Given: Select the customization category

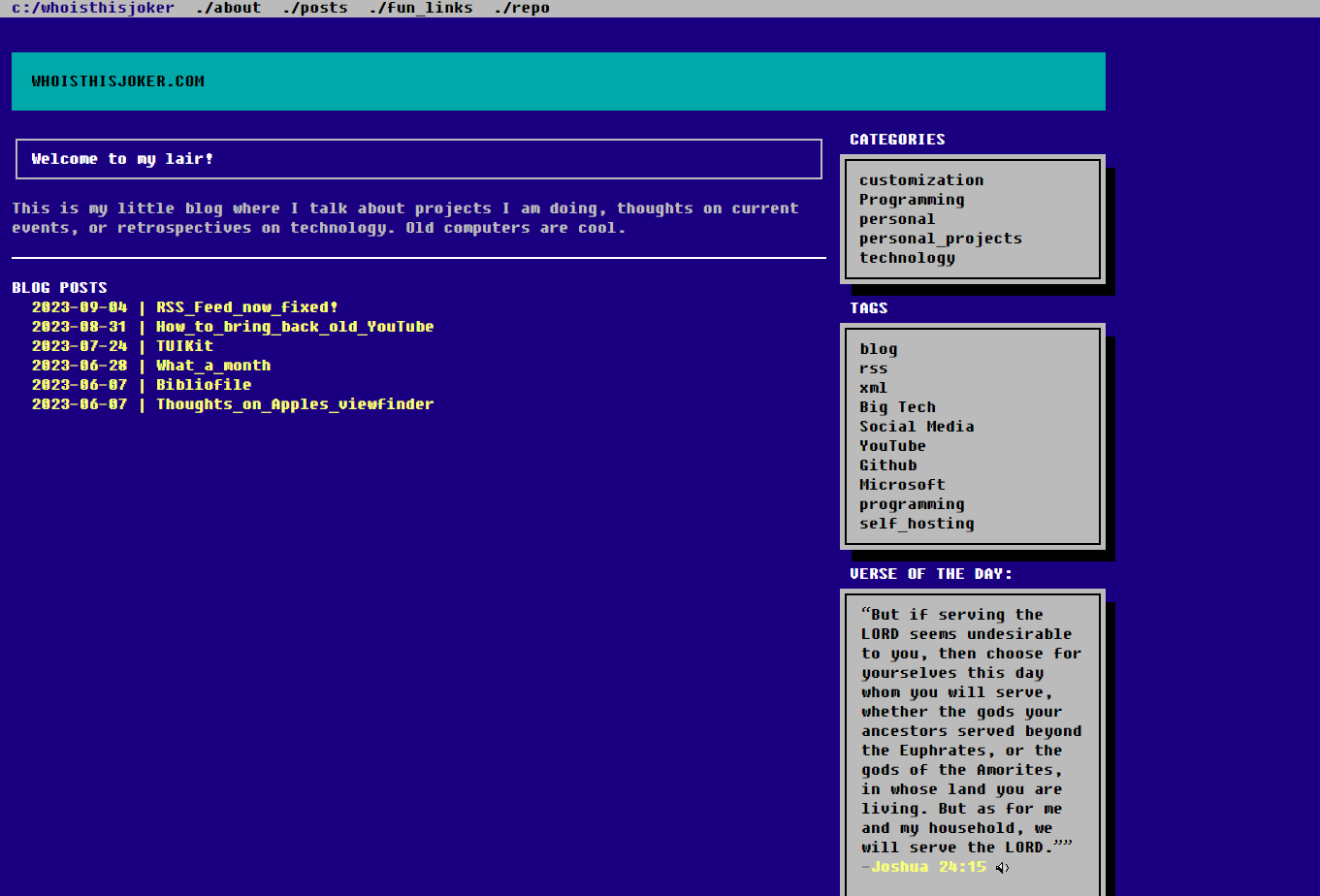Looking at the screenshot, I should click(921, 180).
